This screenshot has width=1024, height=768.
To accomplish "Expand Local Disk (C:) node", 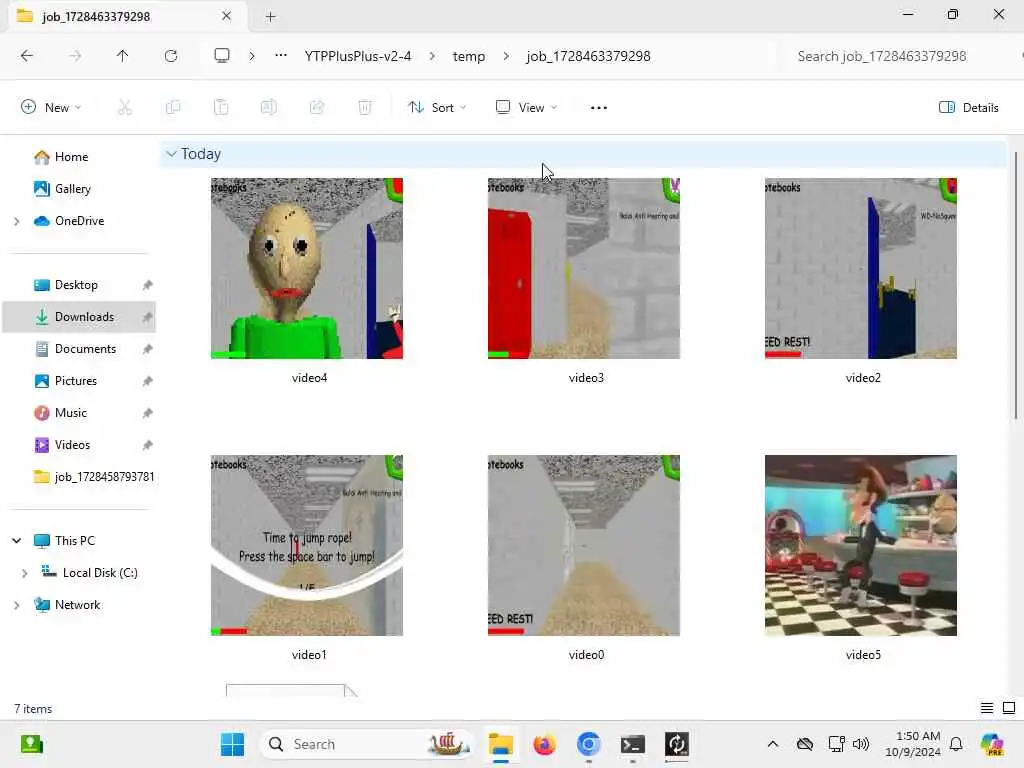I will coord(25,573).
